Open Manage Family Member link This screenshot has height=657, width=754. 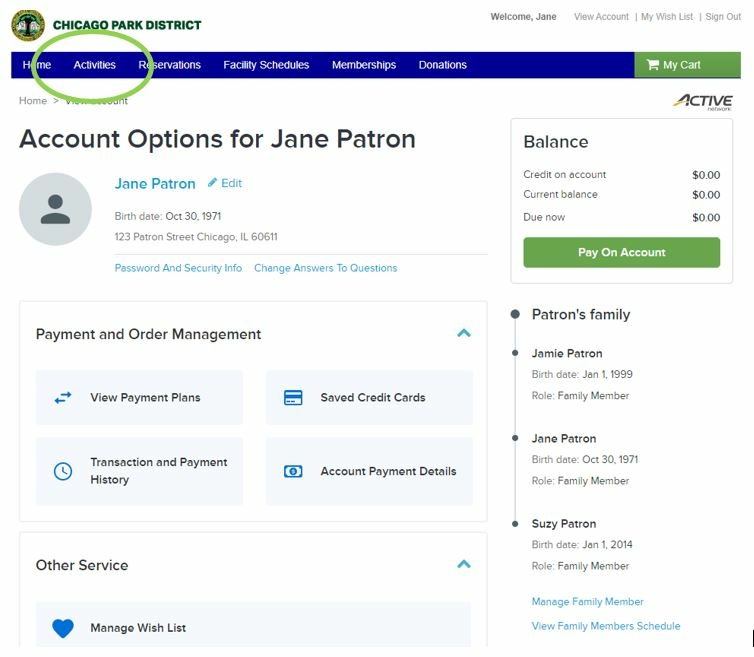tap(587, 602)
